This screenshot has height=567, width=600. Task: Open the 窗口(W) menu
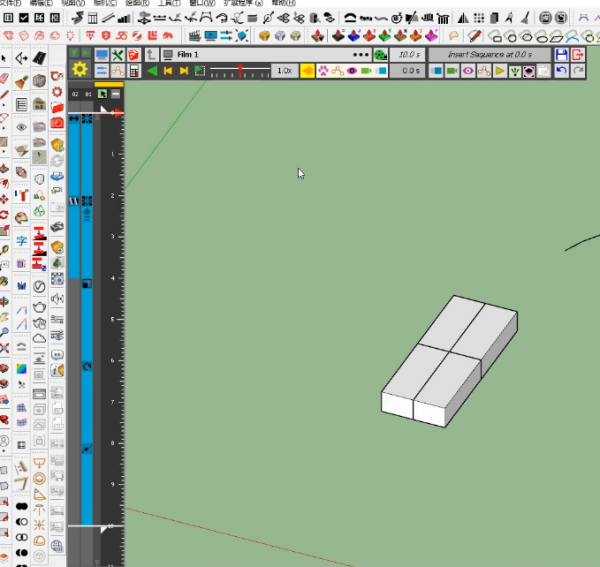coord(202,3)
